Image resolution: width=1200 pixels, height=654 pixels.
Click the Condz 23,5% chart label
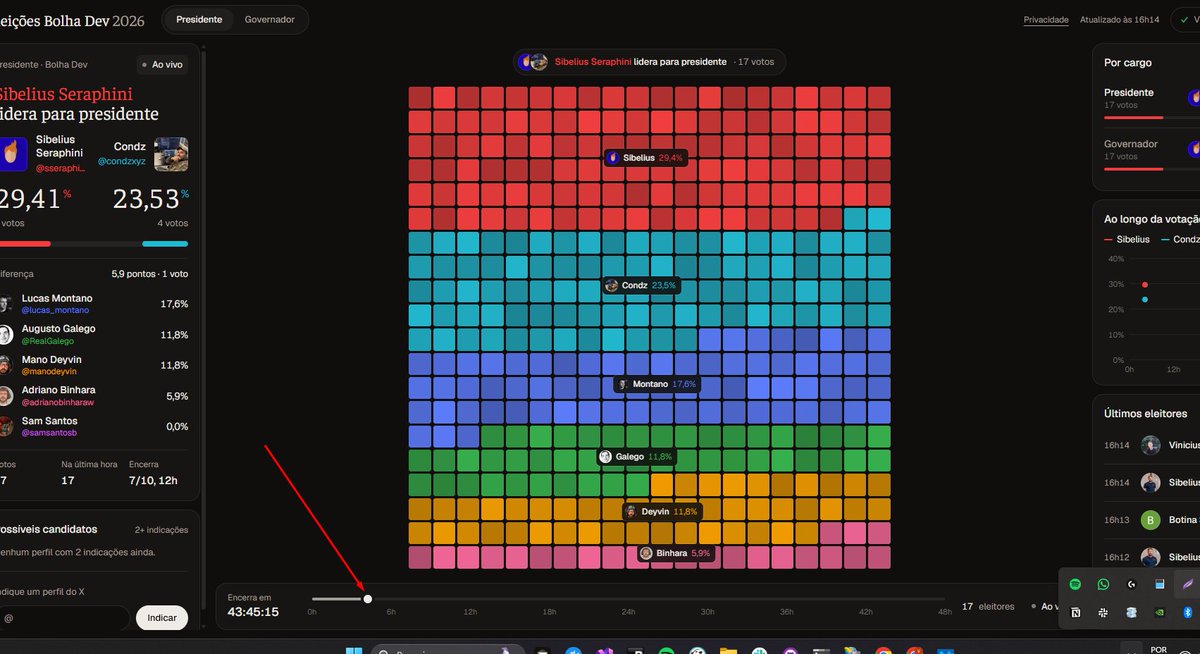[x=641, y=285]
